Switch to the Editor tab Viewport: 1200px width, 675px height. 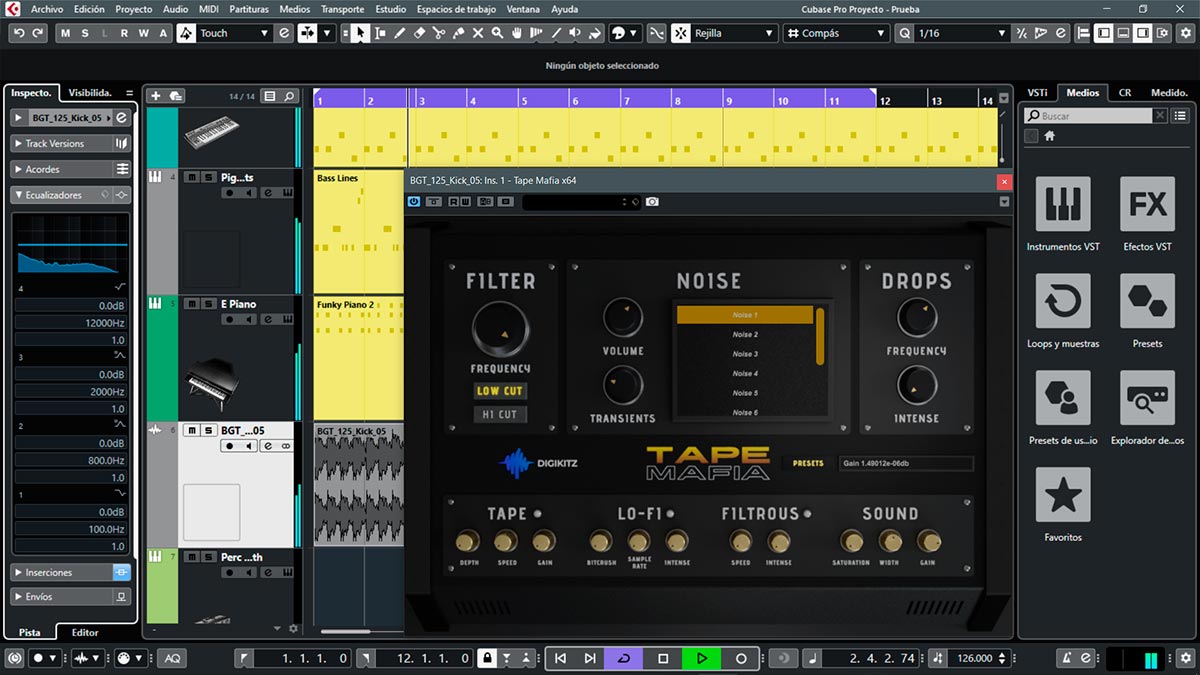point(85,632)
